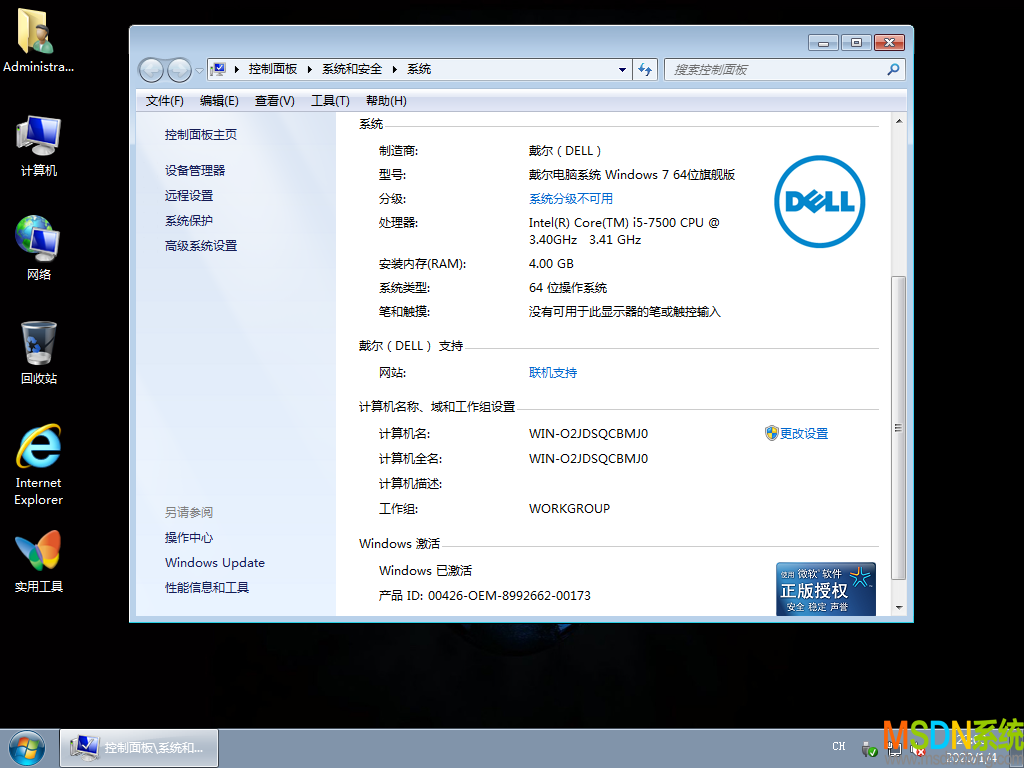Click the 64 位操作系统 value
This screenshot has height=768, width=1024.
point(568,287)
